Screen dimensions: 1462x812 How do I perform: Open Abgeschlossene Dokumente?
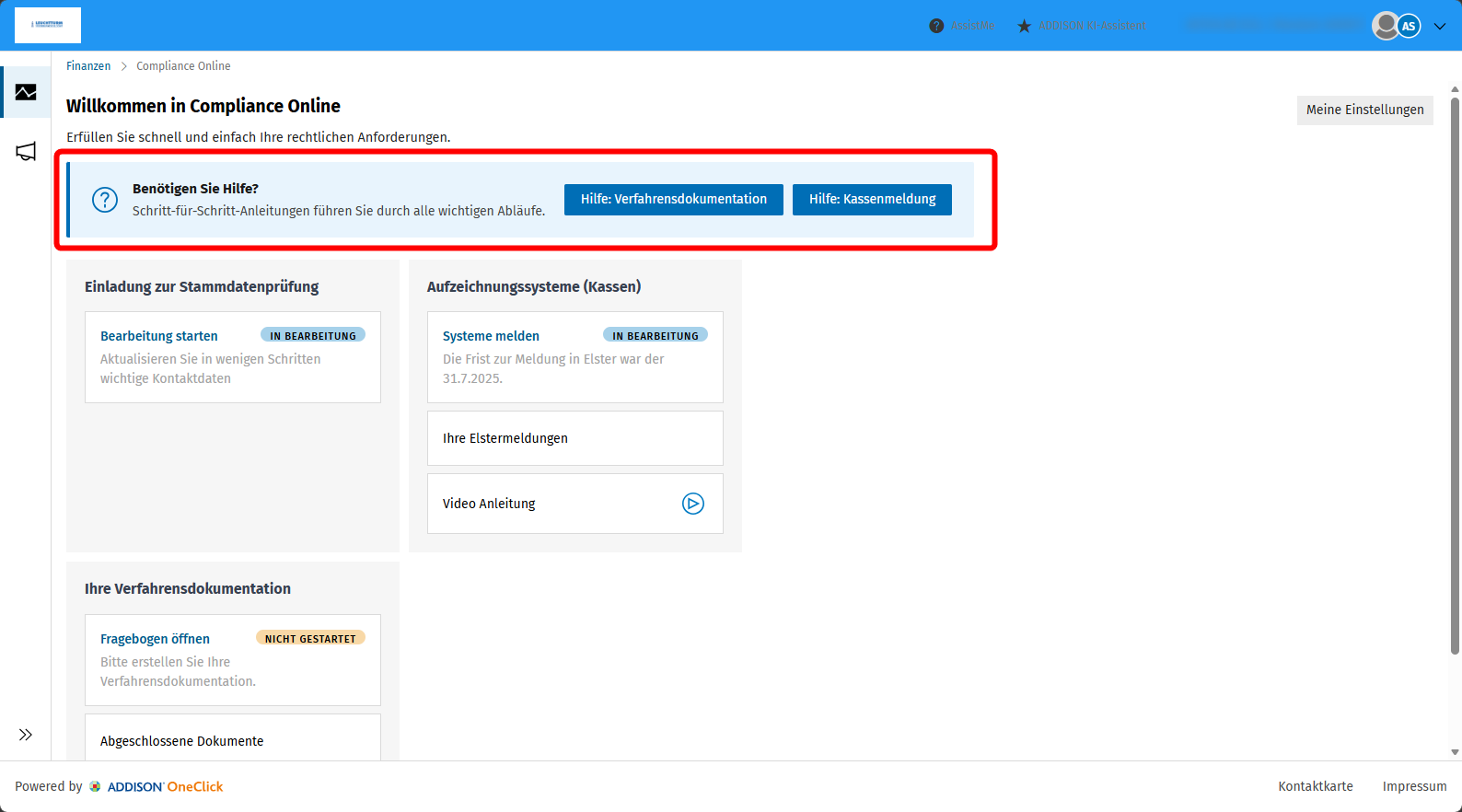coord(233,738)
